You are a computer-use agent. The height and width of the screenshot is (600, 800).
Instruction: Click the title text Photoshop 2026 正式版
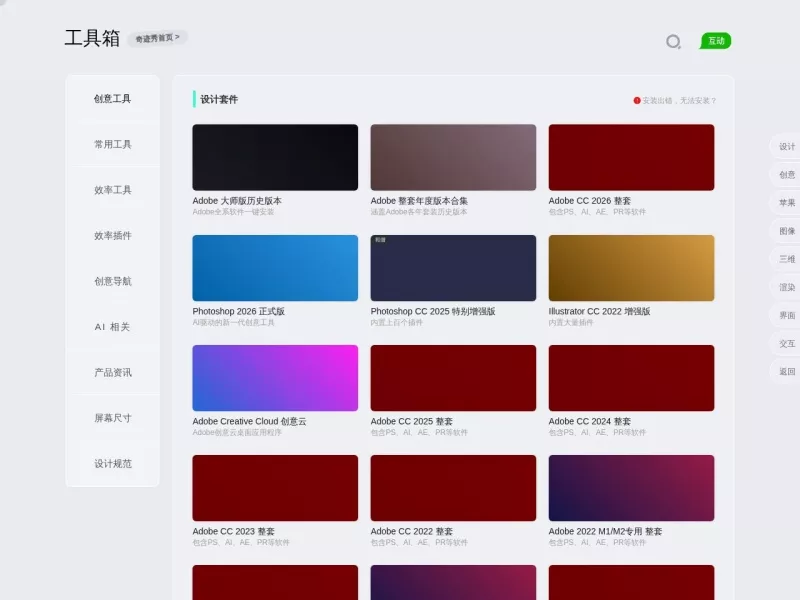pyautogui.click(x=238, y=311)
